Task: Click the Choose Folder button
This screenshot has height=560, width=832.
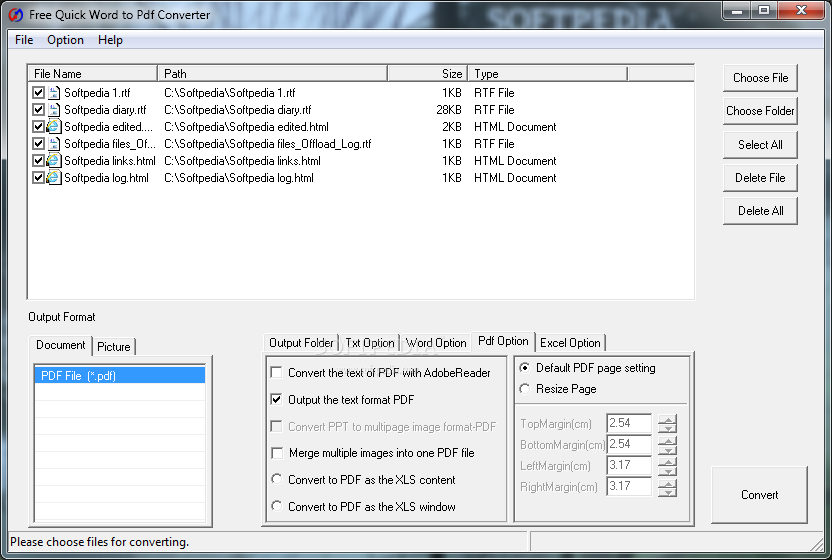Action: click(x=760, y=111)
